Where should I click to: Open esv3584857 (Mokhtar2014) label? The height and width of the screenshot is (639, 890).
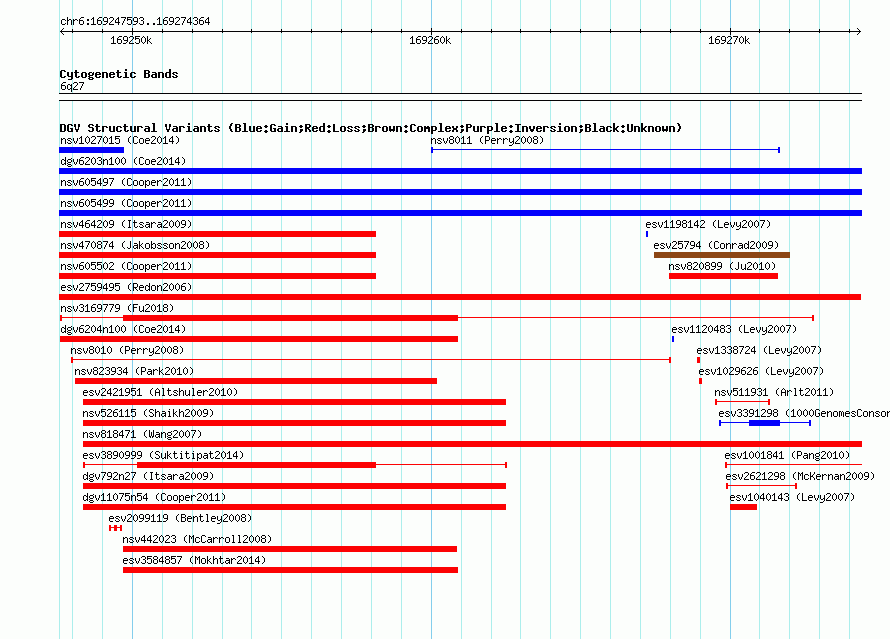click(194, 560)
